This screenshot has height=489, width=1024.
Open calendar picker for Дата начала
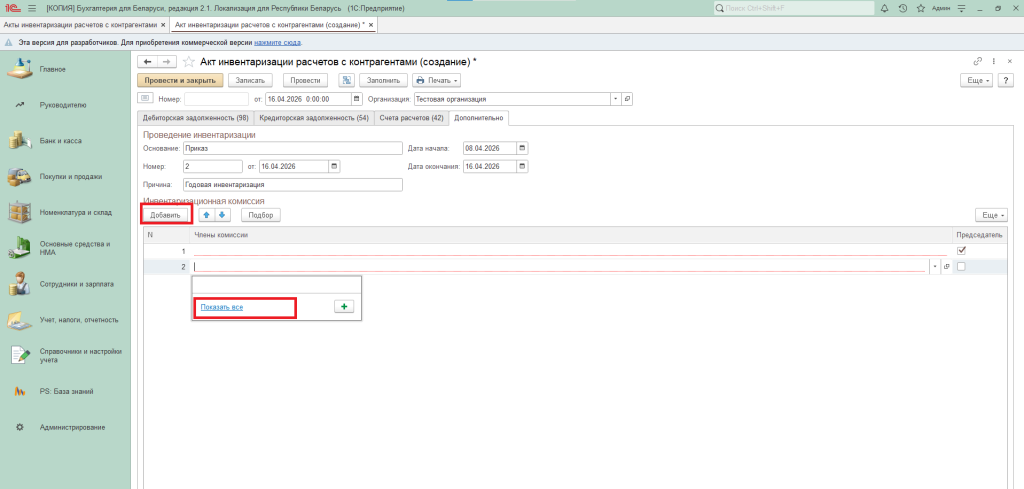(521, 148)
